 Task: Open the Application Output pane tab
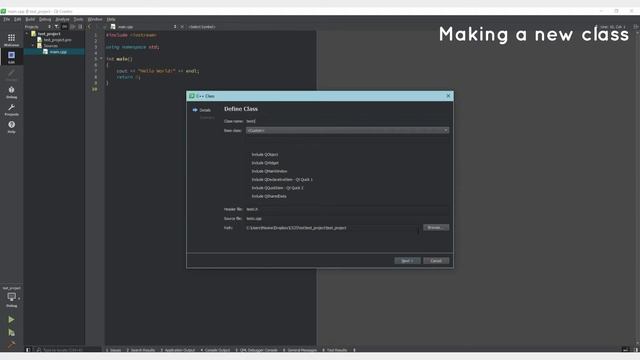[x=178, y=350]
